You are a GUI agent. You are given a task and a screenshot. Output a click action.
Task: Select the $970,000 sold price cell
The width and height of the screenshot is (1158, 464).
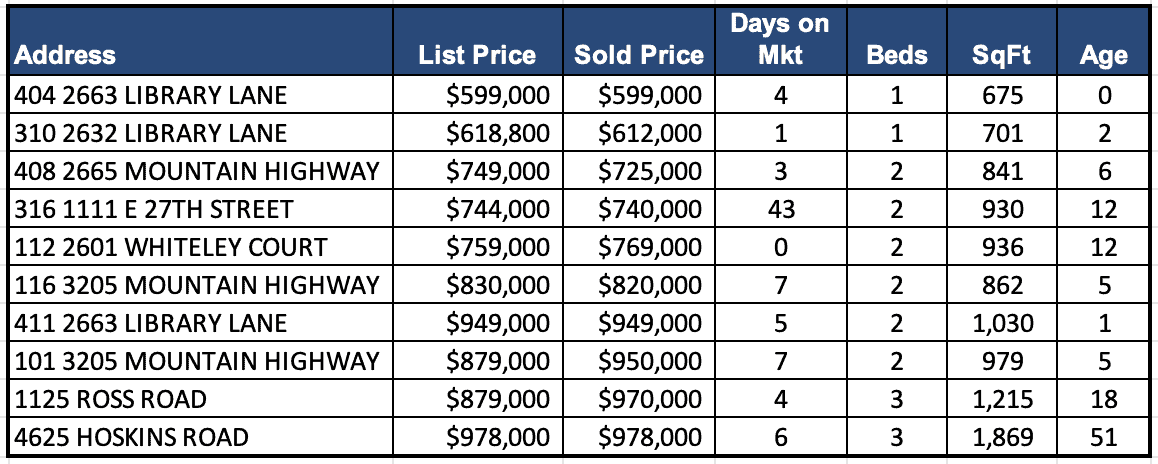click(652, 400)
